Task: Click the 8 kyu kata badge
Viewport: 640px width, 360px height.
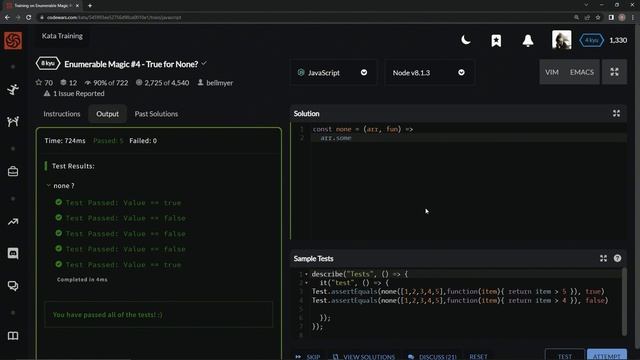Action: [48, 64]
